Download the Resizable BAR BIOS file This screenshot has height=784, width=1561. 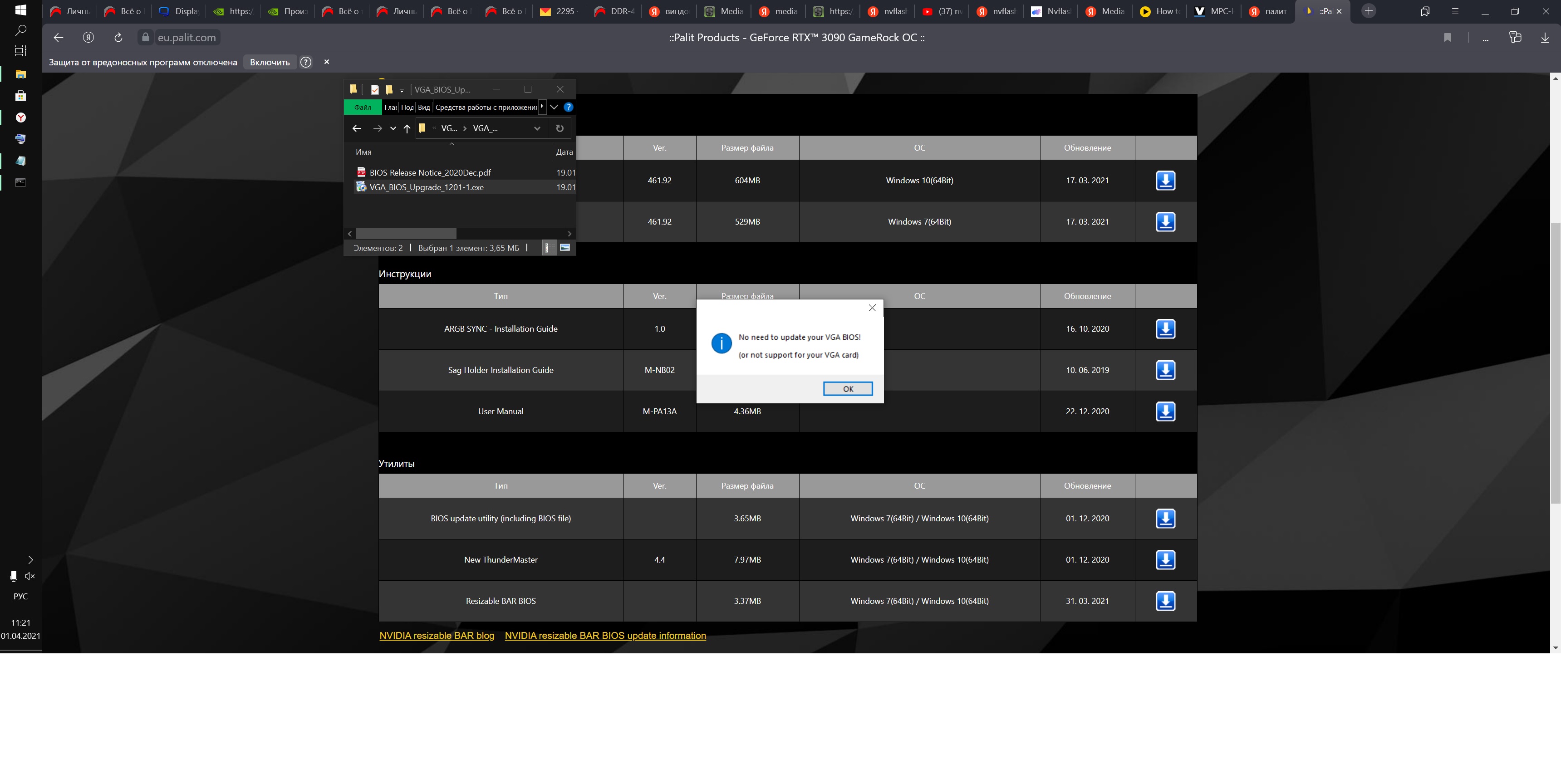pos(1165,601)
